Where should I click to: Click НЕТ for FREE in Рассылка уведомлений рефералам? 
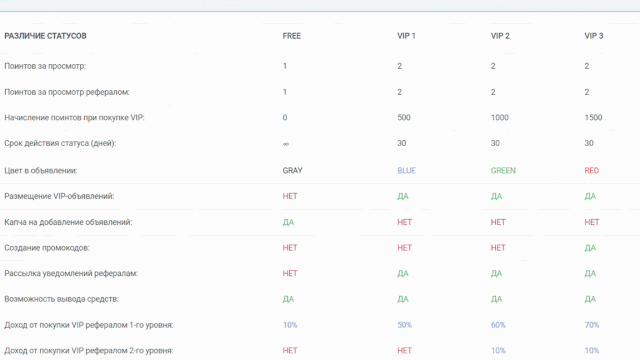[290, 273]
